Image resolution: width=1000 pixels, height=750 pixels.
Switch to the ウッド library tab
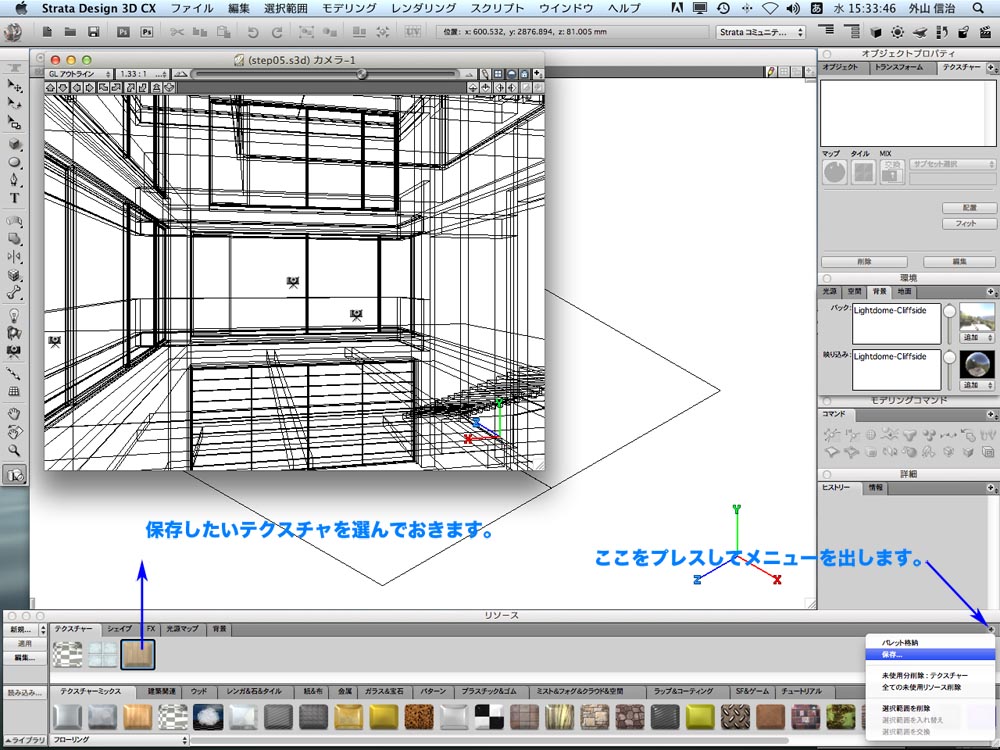(x=199, y=691)
